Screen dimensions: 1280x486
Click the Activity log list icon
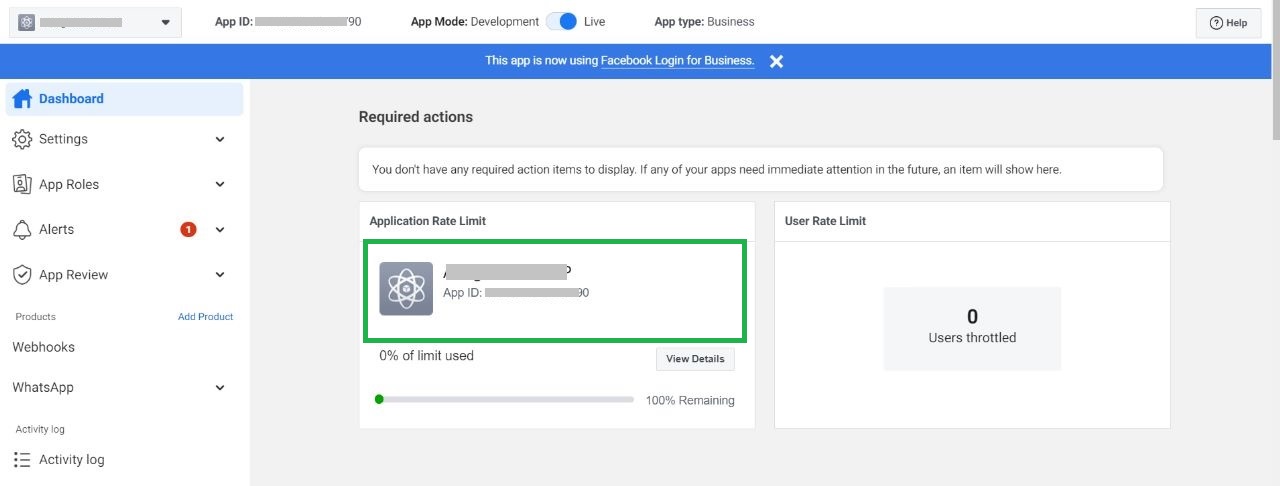pos(22,460)
